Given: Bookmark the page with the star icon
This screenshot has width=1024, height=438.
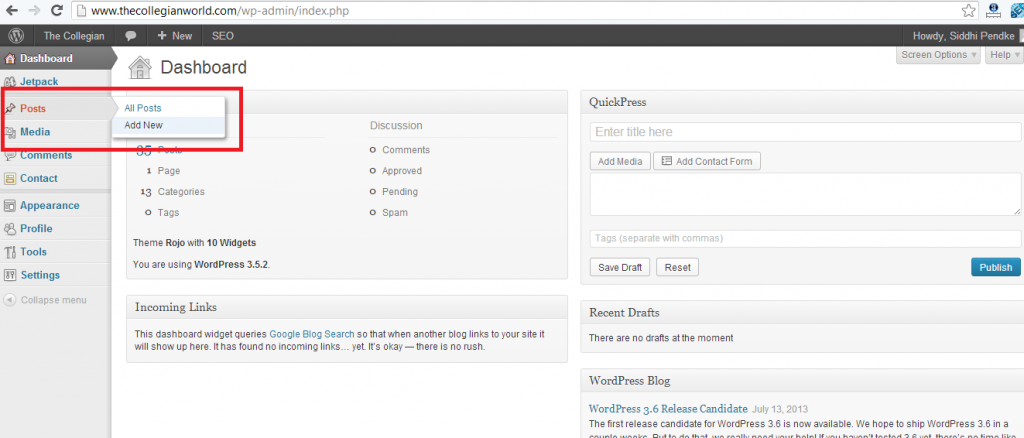Looking at the screenshot, I should (x=968, y=10).
